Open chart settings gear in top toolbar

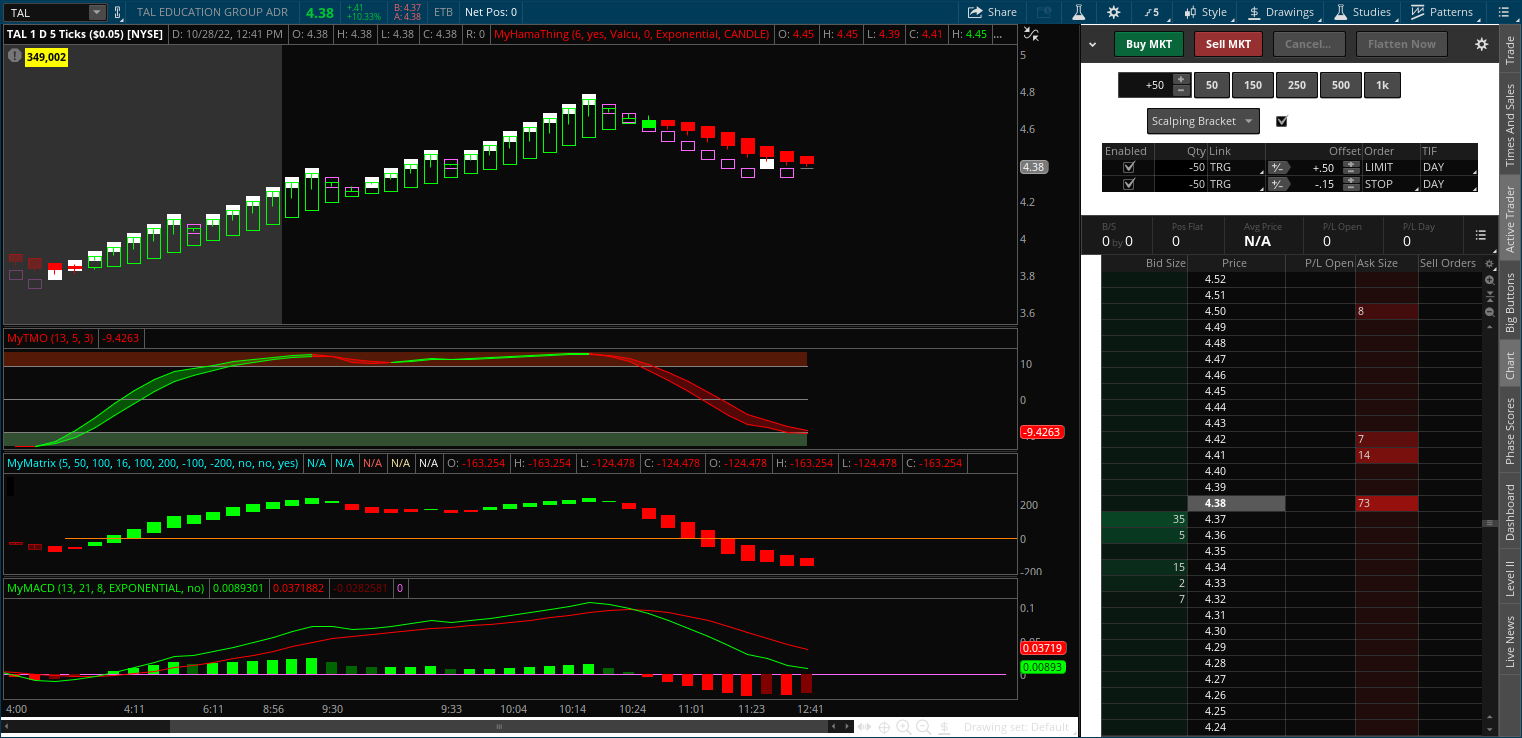click(x=1114, y=12)
